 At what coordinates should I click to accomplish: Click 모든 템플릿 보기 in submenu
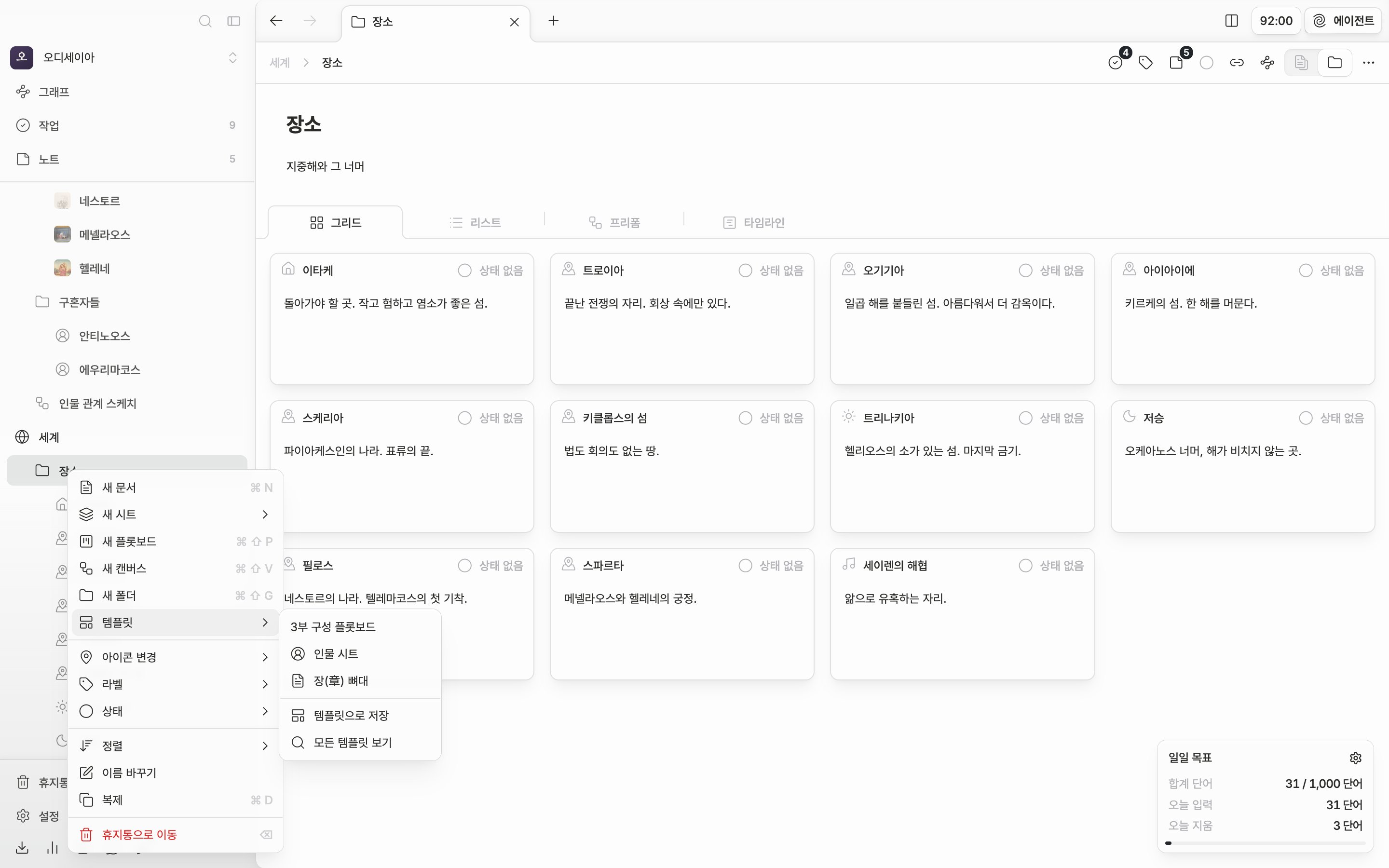pyautogui.click(x=360, y=742)
